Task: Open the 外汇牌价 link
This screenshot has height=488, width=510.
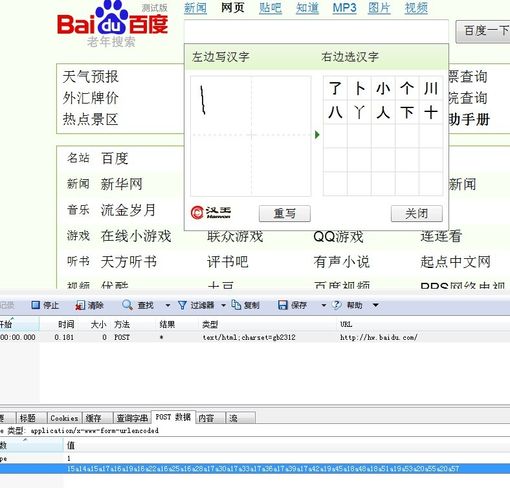Action: 90,98
